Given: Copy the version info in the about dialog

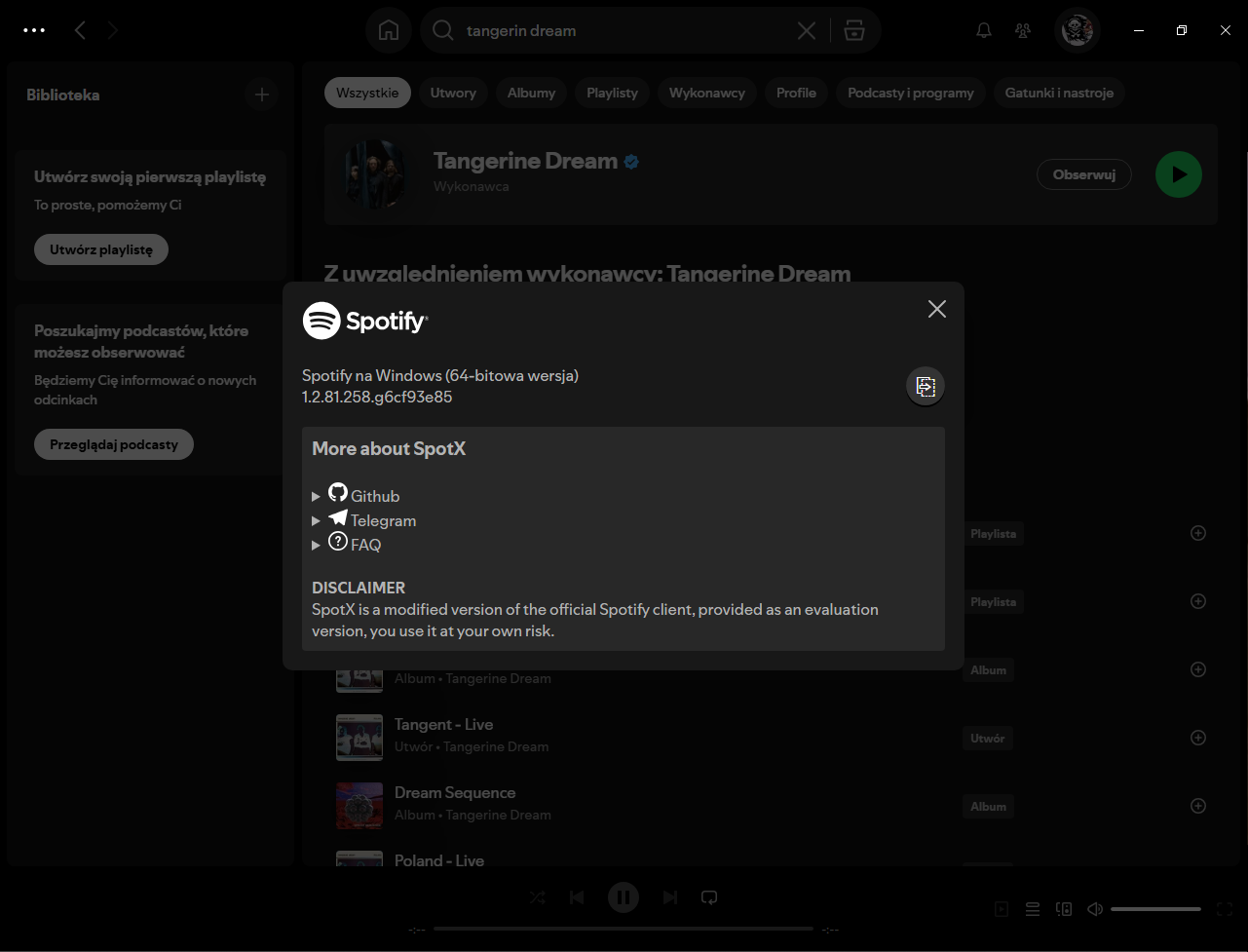Looking at the screenshot, I should tap(926, 386).
